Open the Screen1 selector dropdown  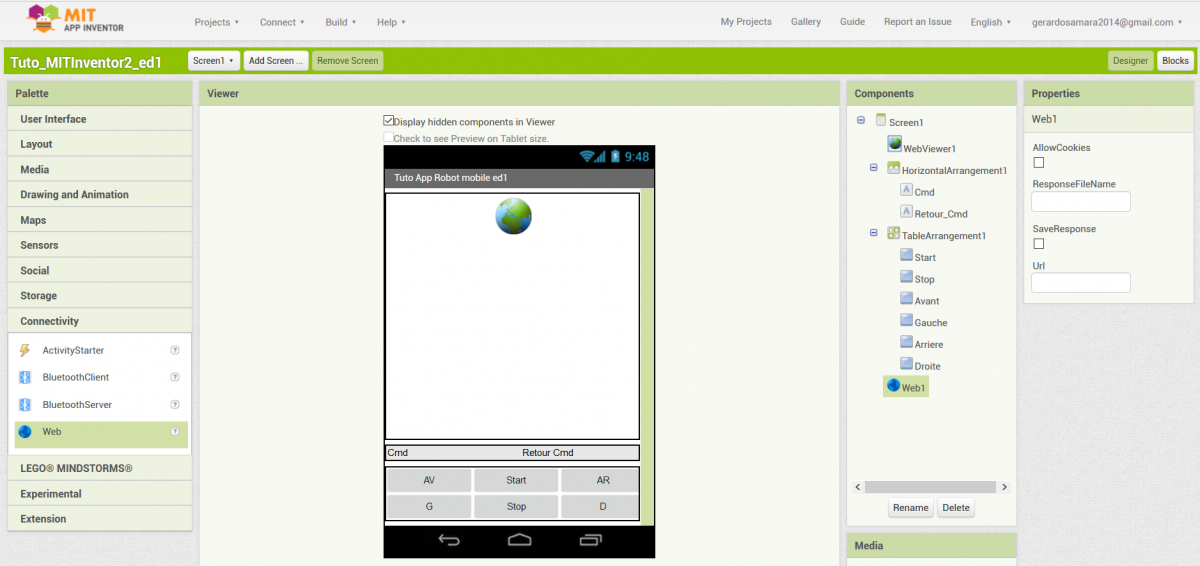pyautogui.click(x=214, y=61)
